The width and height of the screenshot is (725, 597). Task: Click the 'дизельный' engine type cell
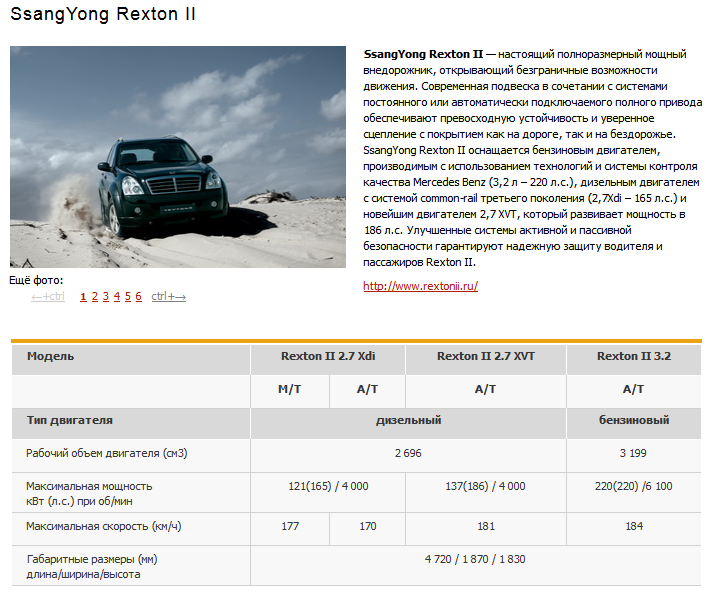point(408,420)
